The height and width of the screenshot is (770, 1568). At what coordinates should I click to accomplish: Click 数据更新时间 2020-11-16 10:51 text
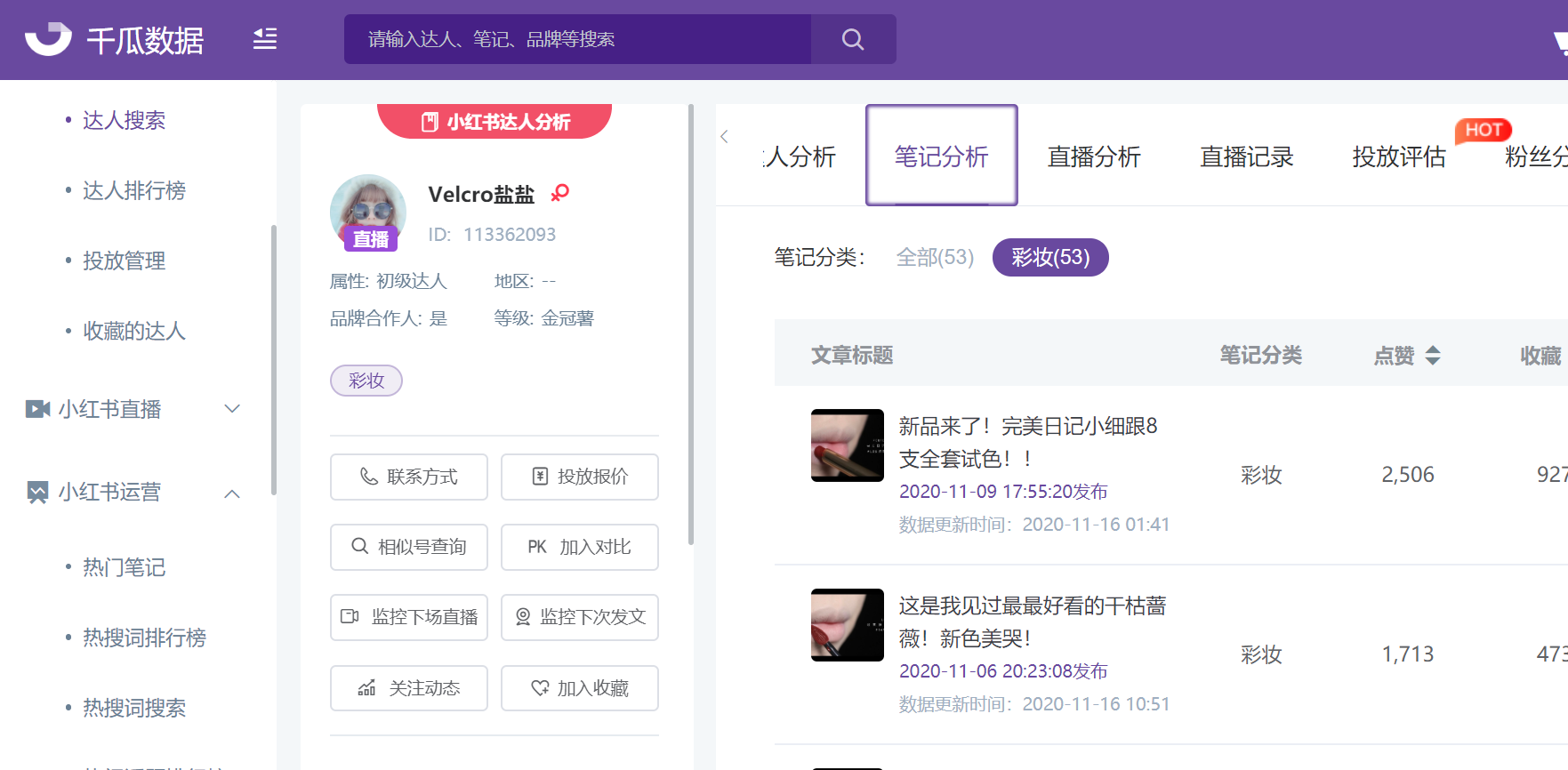click(1034, 704)
